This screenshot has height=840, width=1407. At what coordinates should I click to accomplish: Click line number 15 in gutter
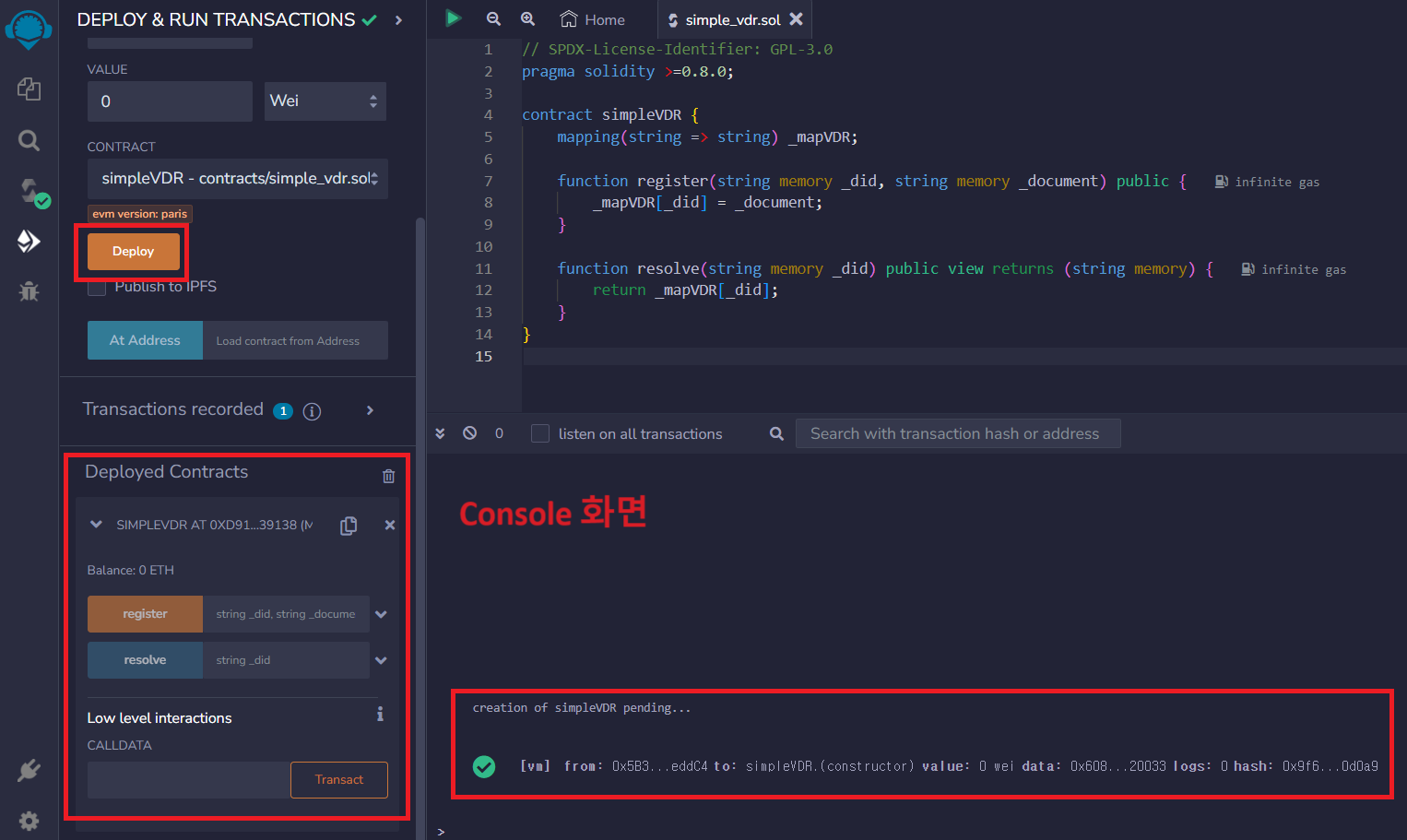click(x=483, y=357)
